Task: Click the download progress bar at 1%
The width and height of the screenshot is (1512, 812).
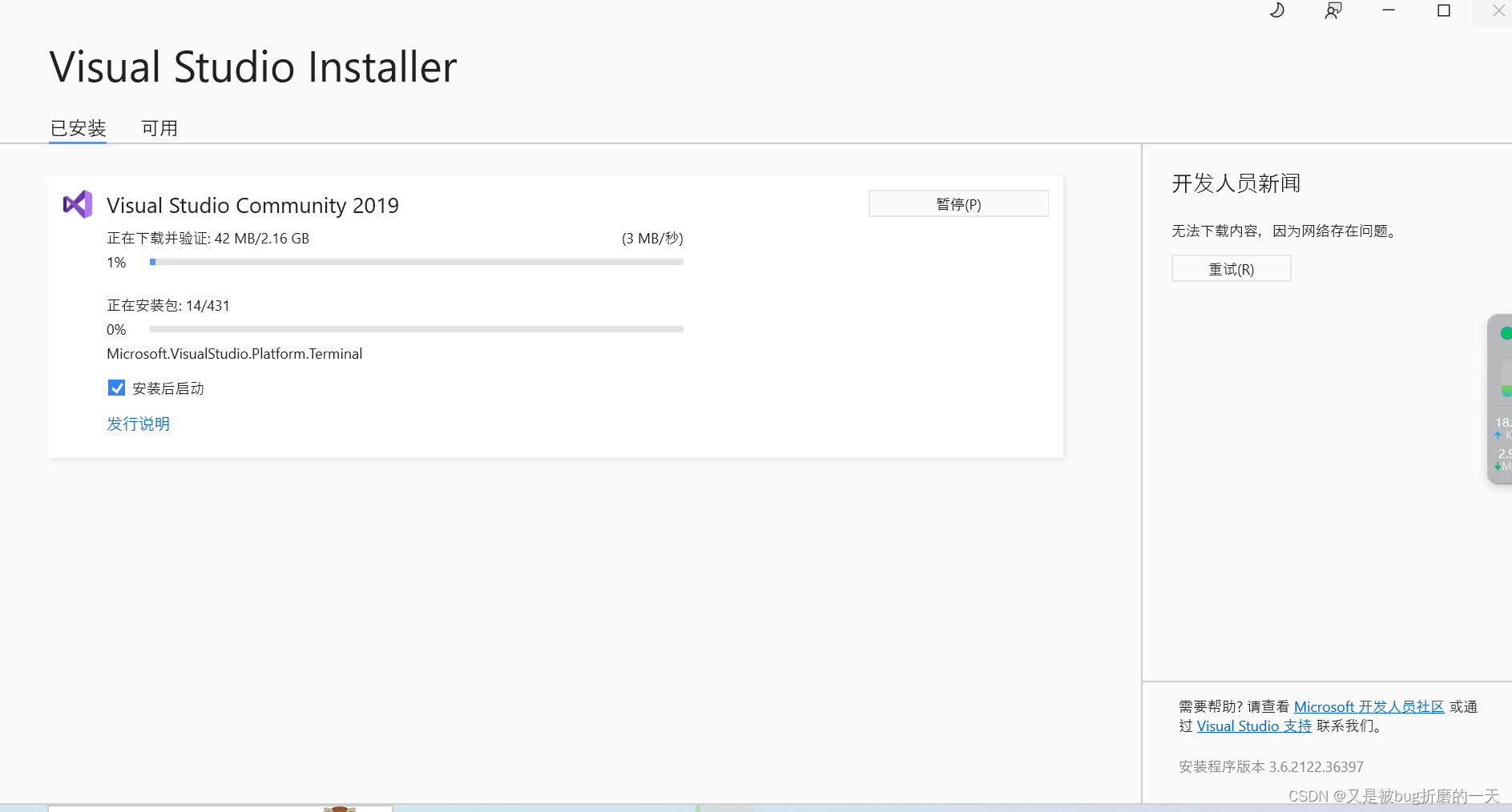Action: click(416, 262)
